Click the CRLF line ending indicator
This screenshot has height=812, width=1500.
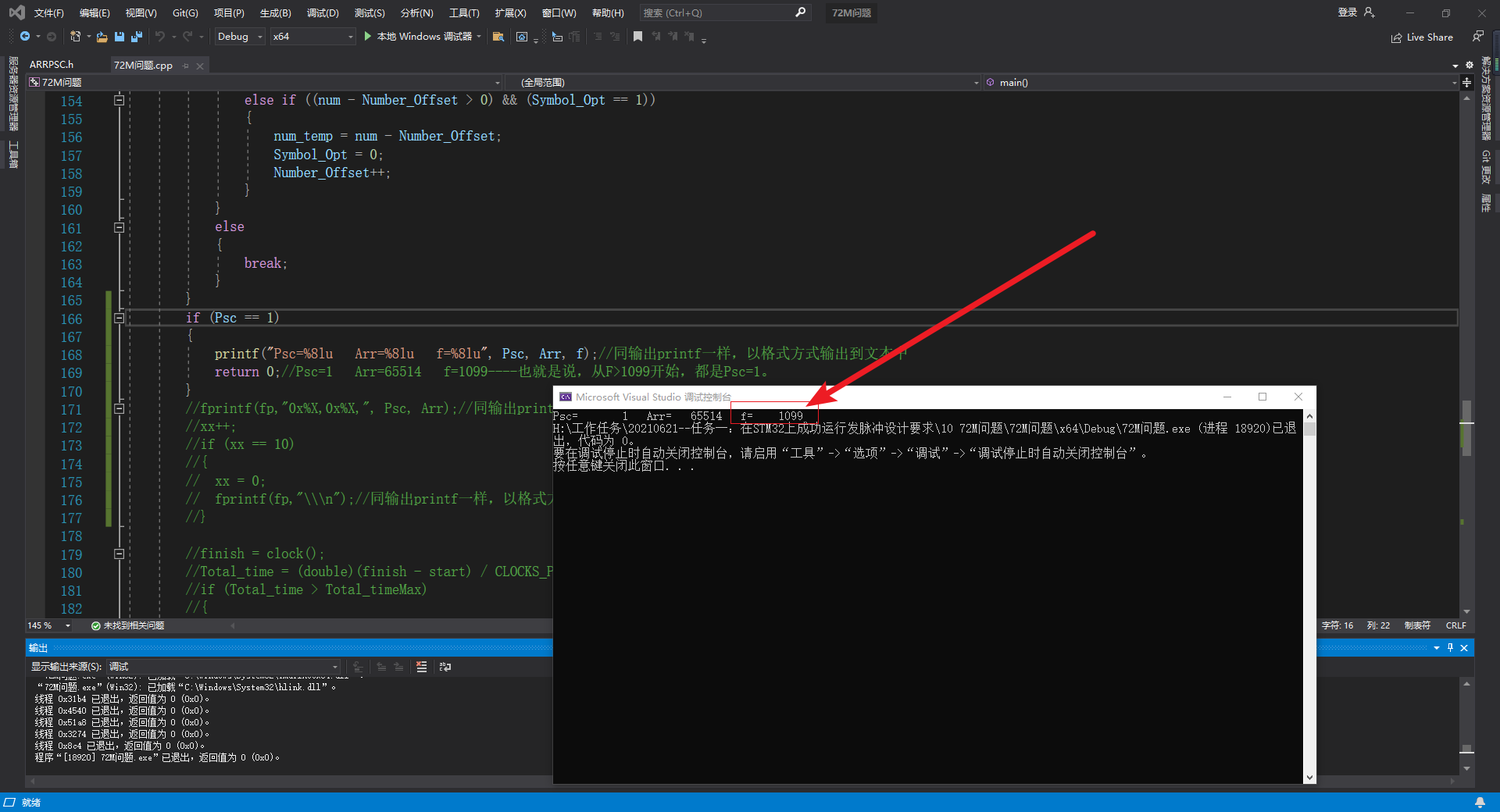click(1456, 625)
